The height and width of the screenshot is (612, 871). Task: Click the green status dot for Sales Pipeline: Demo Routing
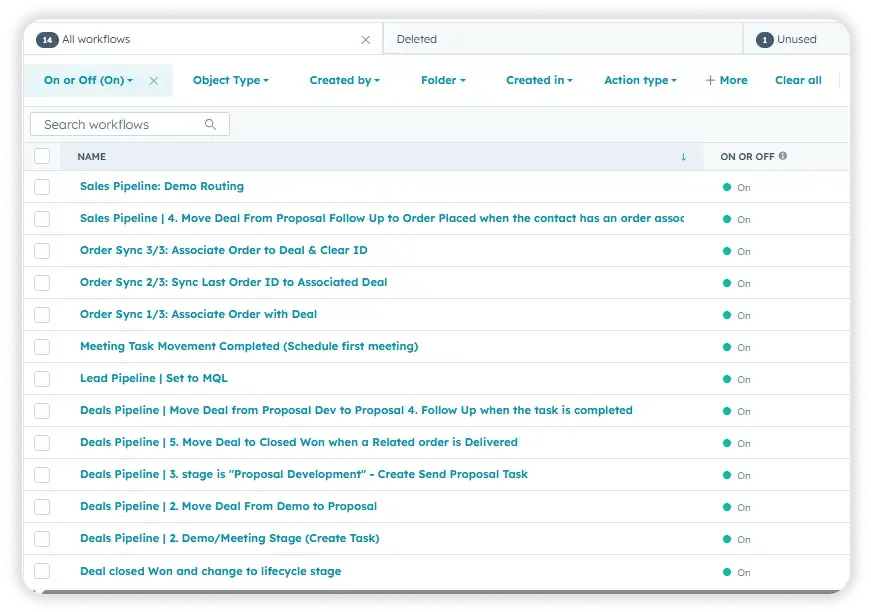coord(727,187)
